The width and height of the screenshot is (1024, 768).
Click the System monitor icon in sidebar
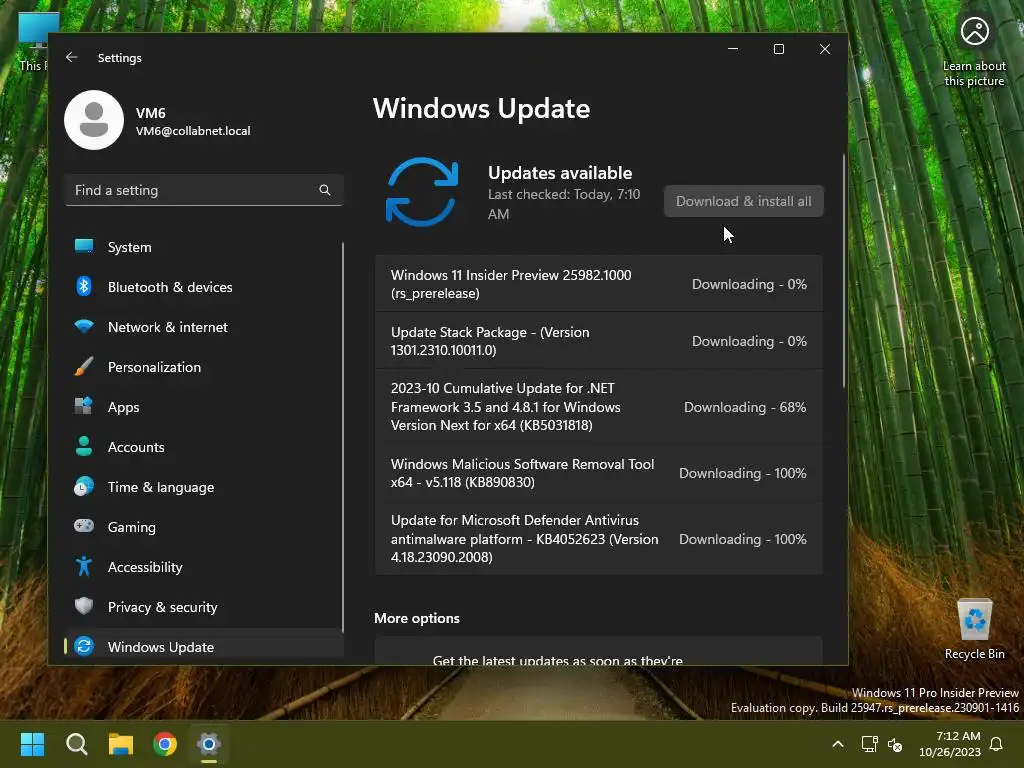coord(84,246)
